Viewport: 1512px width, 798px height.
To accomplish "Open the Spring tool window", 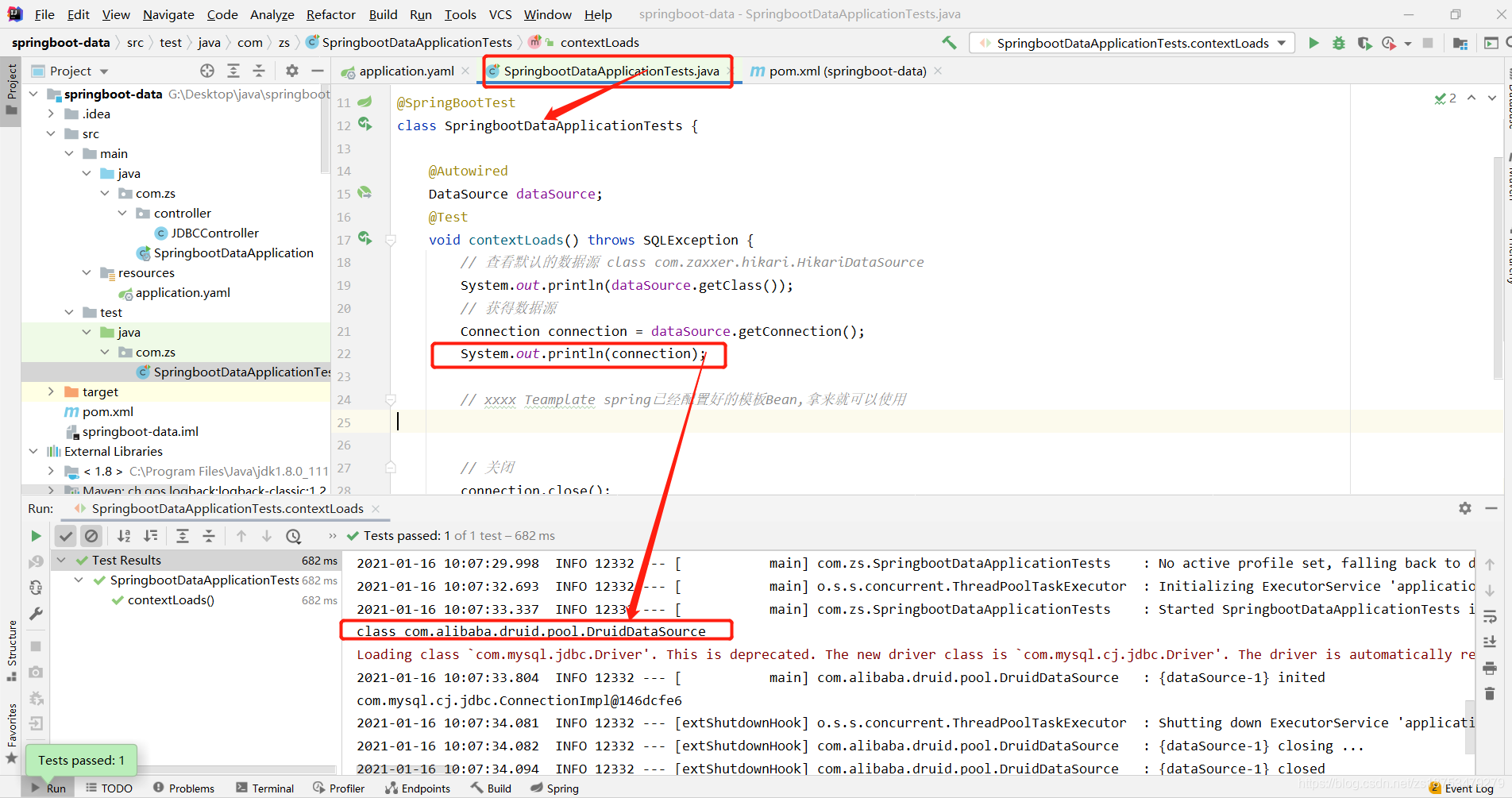I will tap(554, 788).
